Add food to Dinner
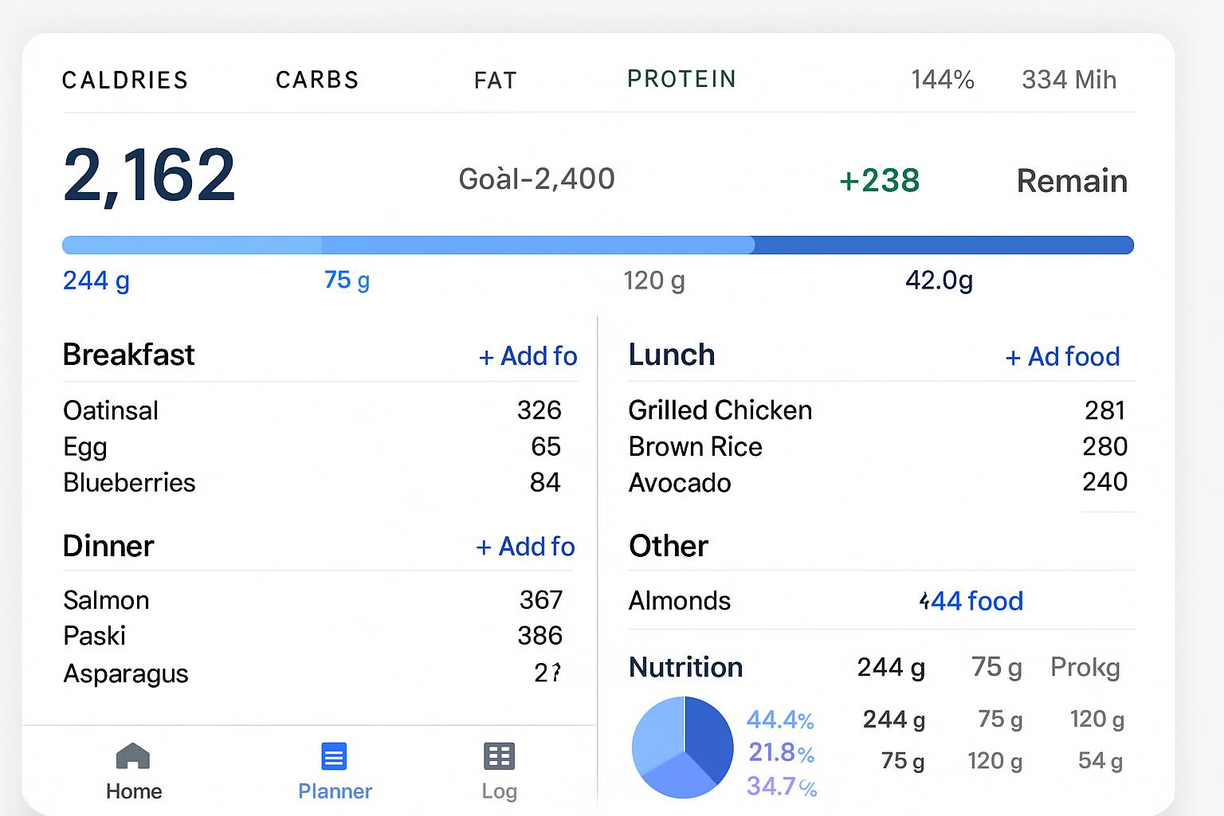1224x816 pixels. 526,547
